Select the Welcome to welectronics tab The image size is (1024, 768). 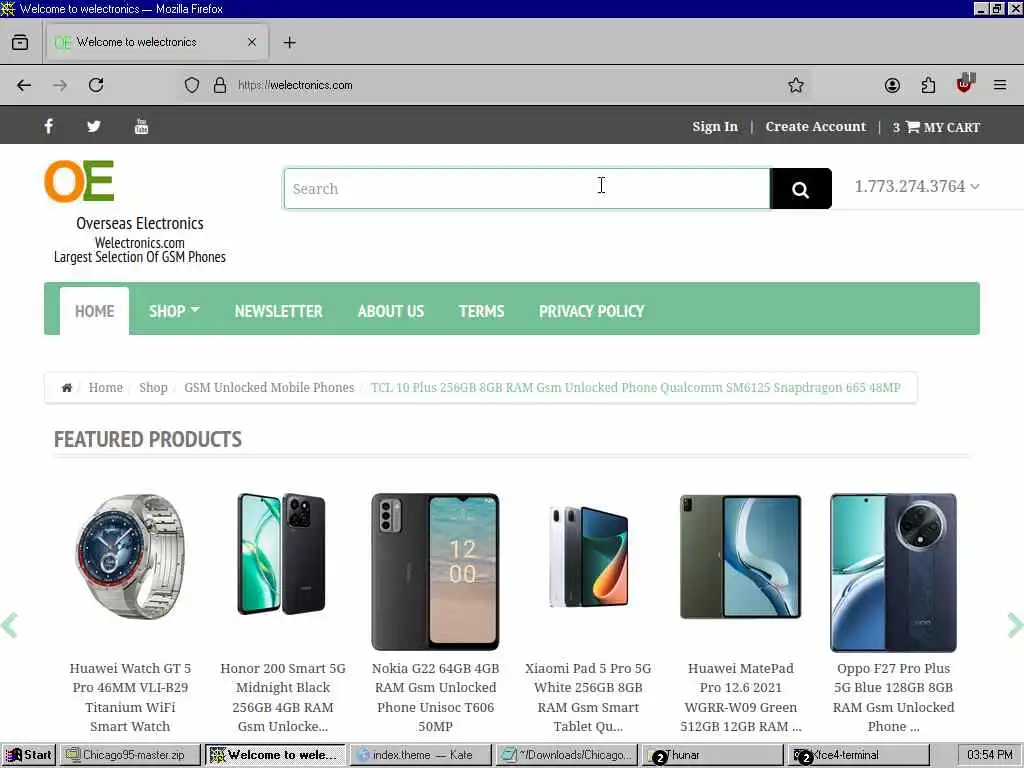(157, 42)
